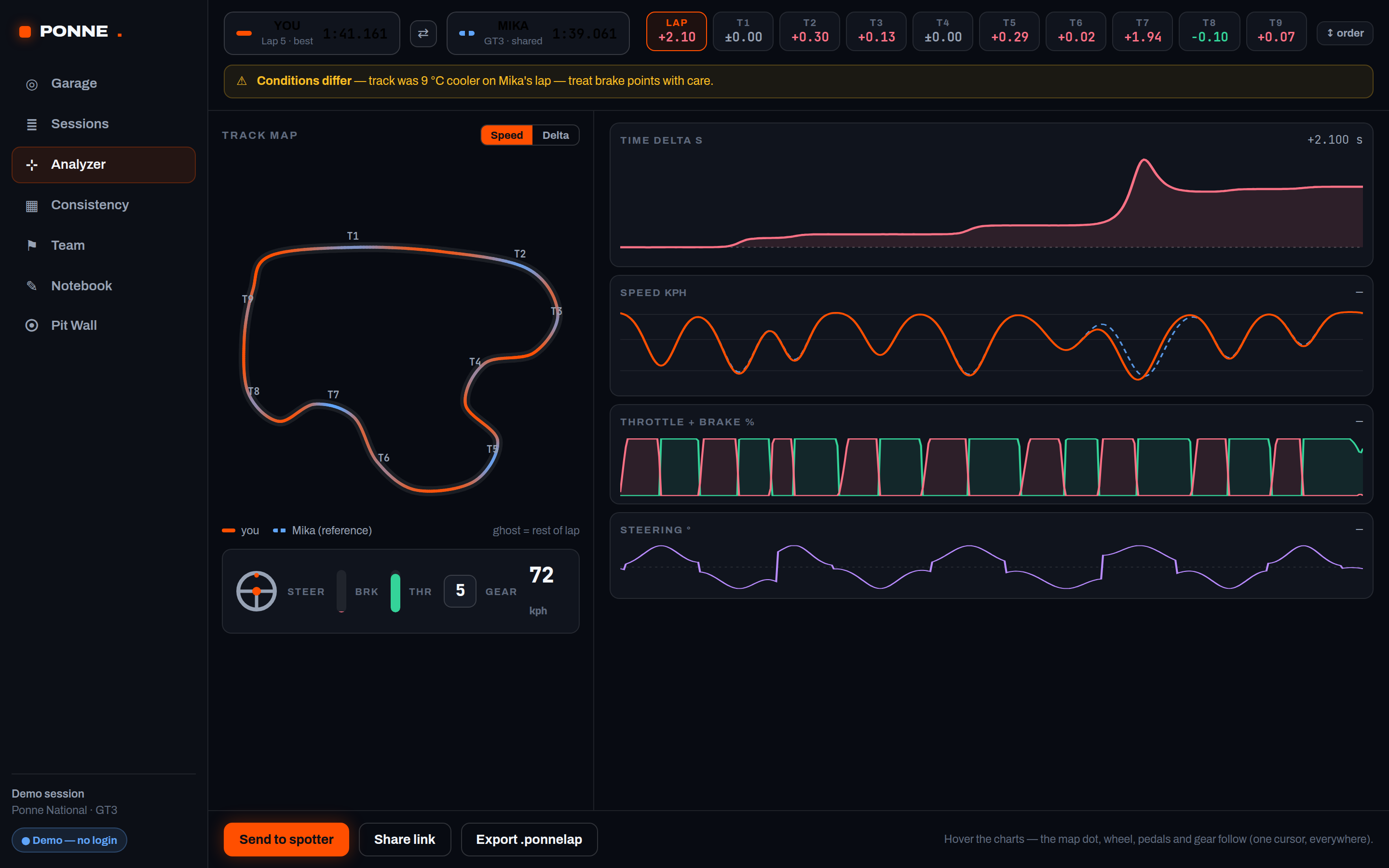Click the 'Mika (reference)' legend entry
Image resolution: width=1389 pixels, height=868 pixels.
coord(323,530)
